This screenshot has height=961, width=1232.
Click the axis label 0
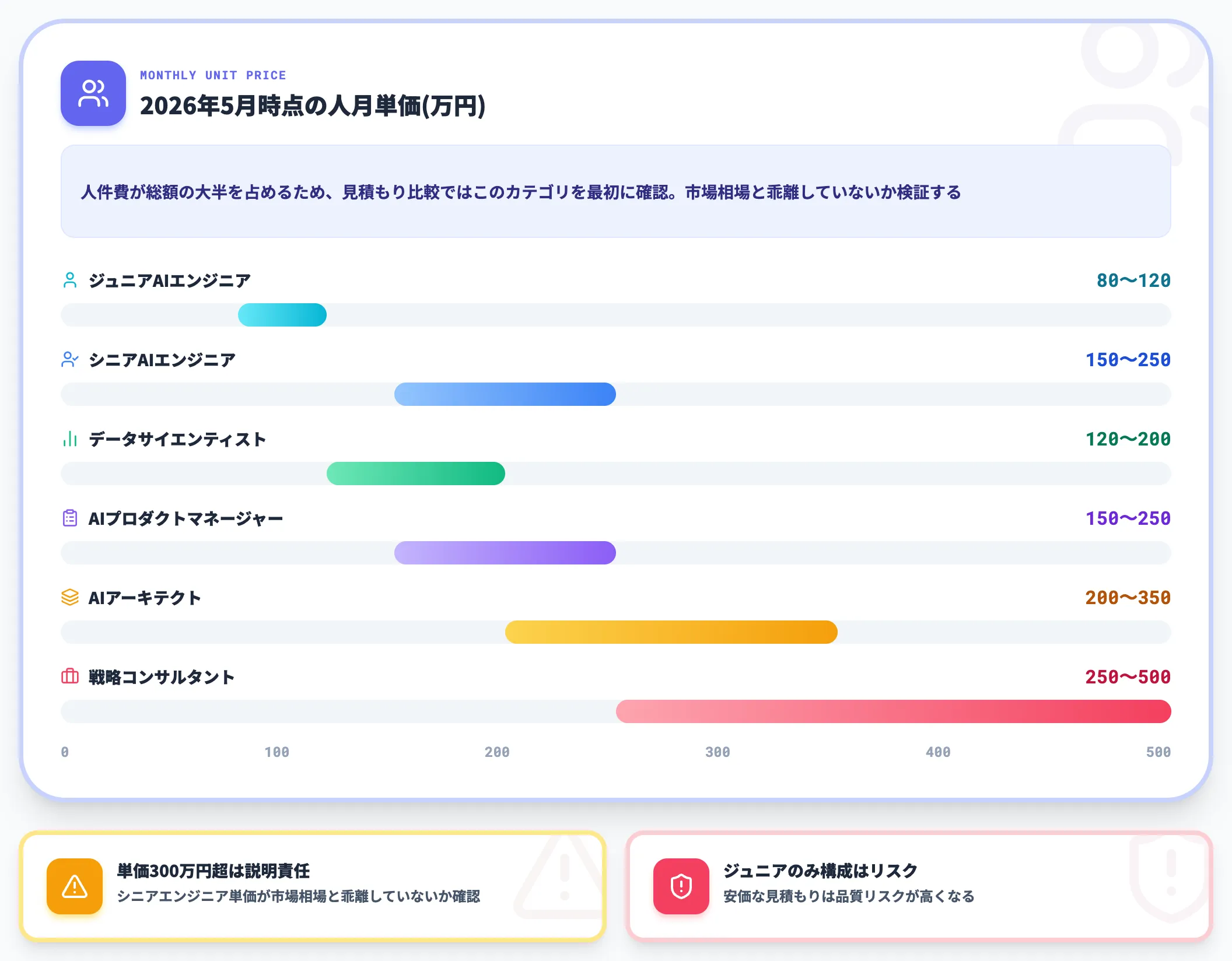coord(65,752)
